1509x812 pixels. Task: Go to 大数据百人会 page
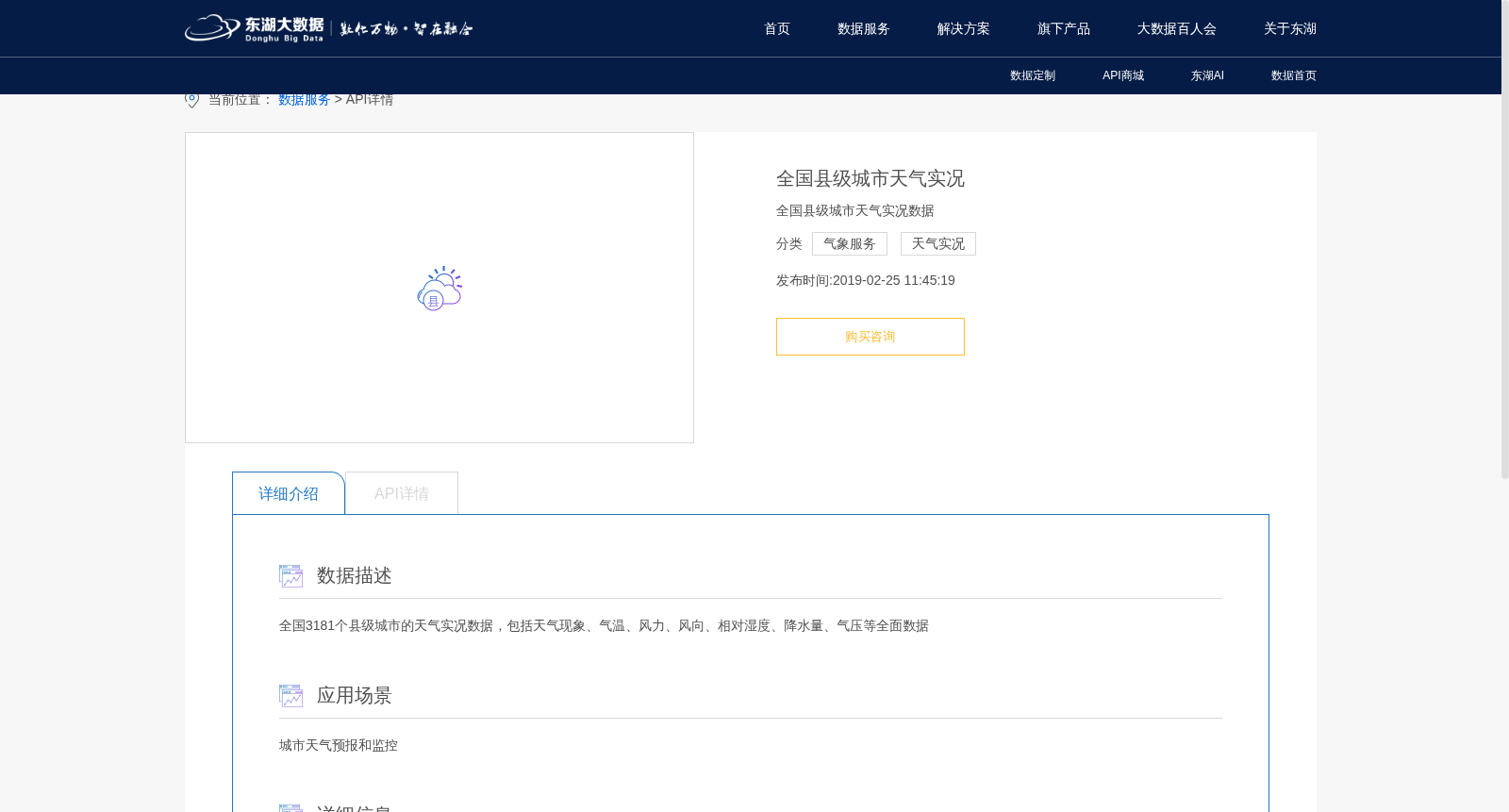click(x=1177, y=28)
